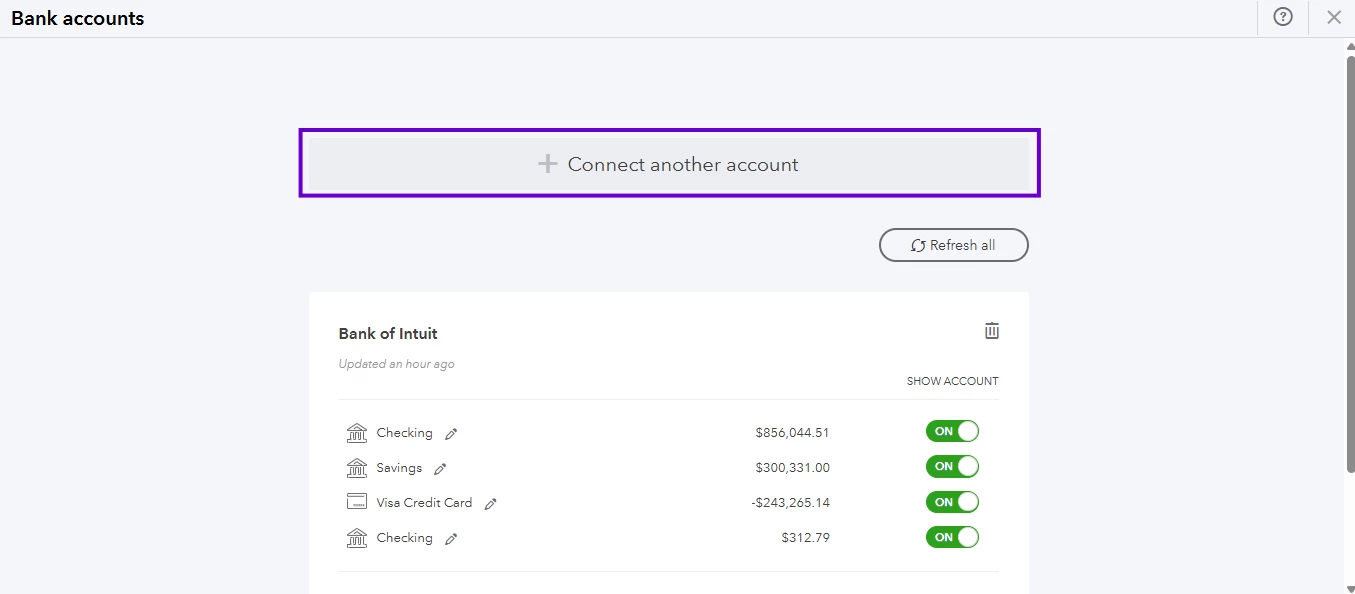Turn off the Savings account toggle

click(x=952, y=466)
